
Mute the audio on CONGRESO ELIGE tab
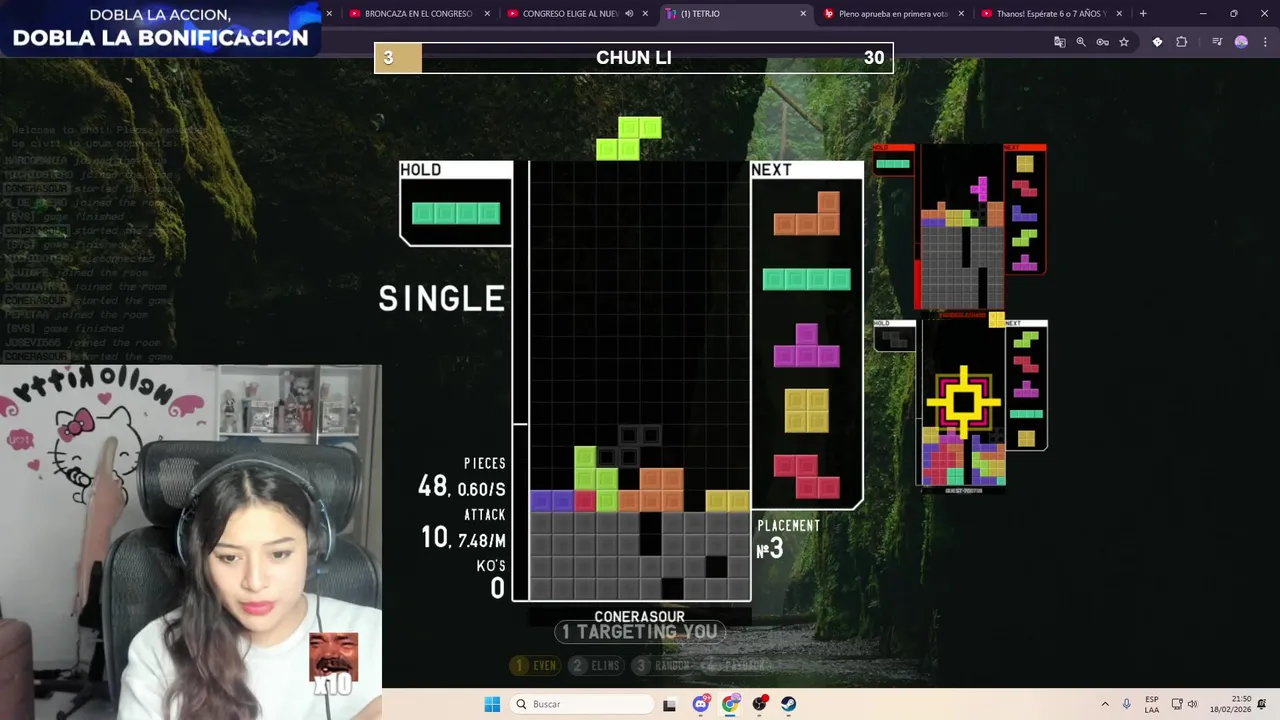(629, 14)
